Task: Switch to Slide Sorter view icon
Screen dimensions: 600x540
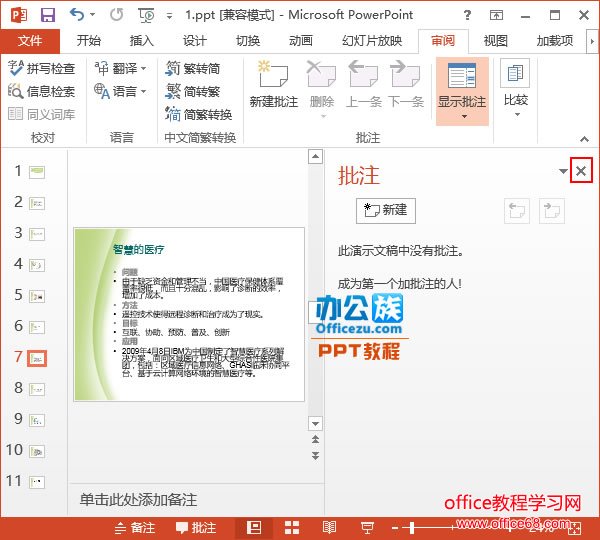Action: tap(292, 528)
